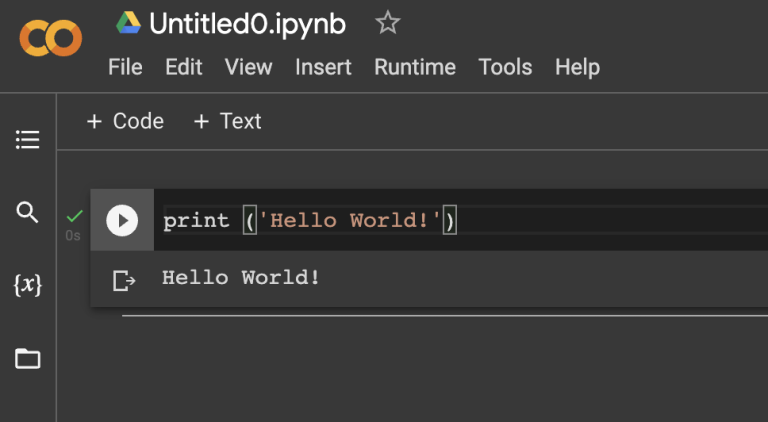Run the Hello World code cell
768x422 pixels.
122,220
